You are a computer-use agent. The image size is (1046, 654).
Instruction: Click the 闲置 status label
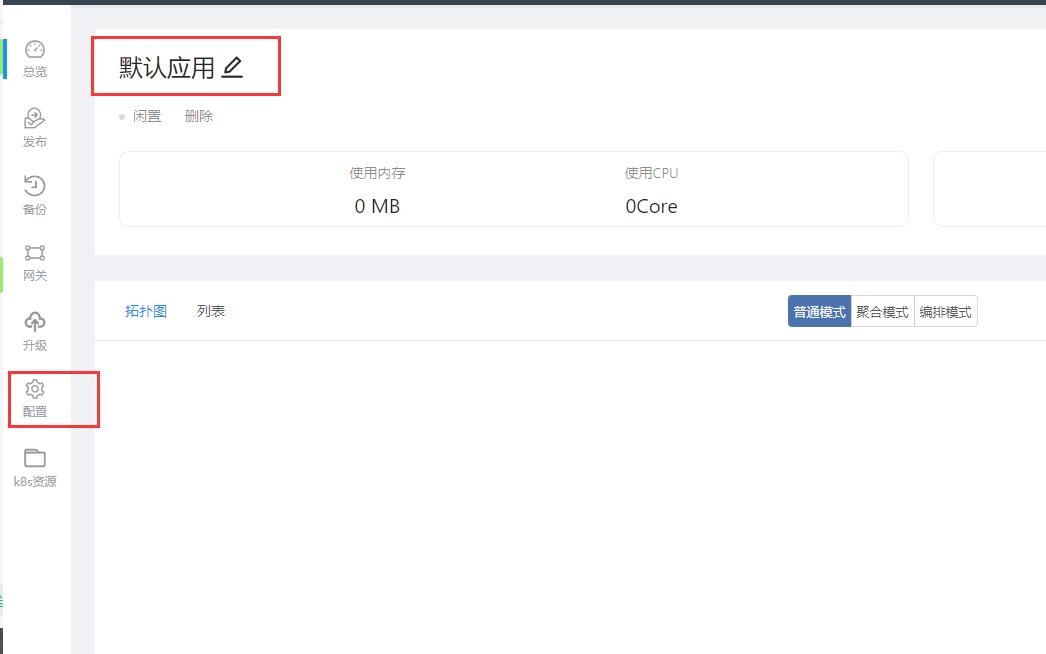pyautogui.click(x=147, y=116)
